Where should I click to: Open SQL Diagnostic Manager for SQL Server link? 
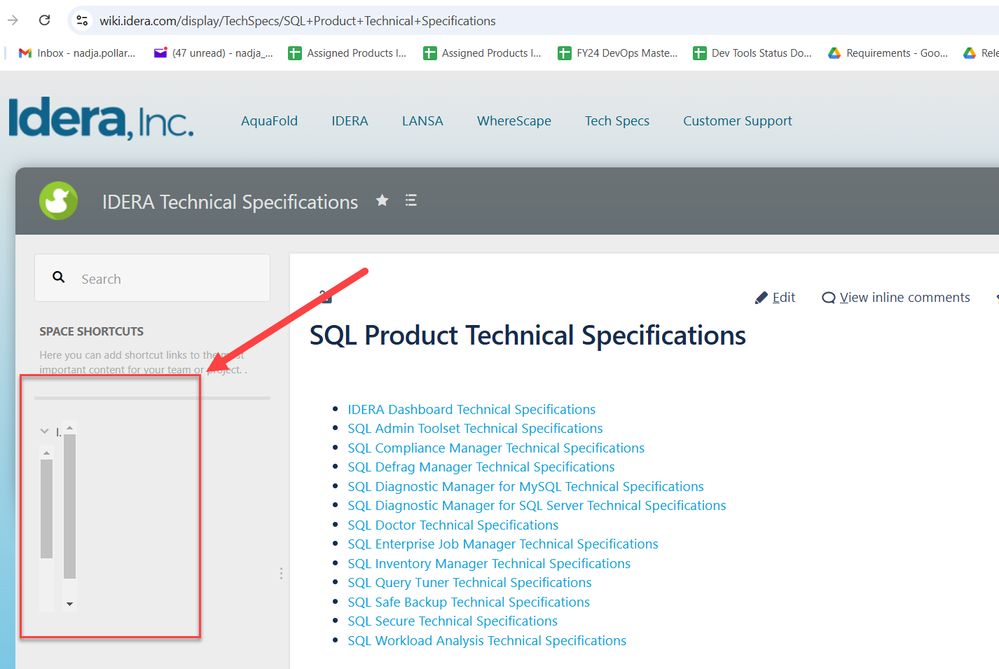point(536,505)
